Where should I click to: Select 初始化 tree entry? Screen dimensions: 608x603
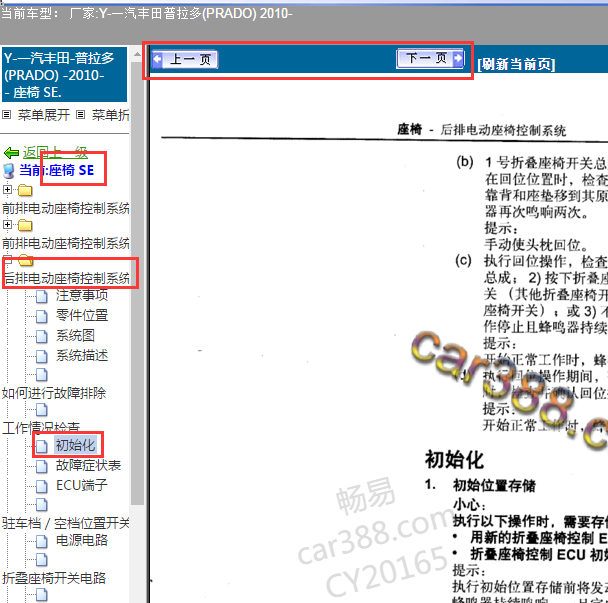(75, 445)
